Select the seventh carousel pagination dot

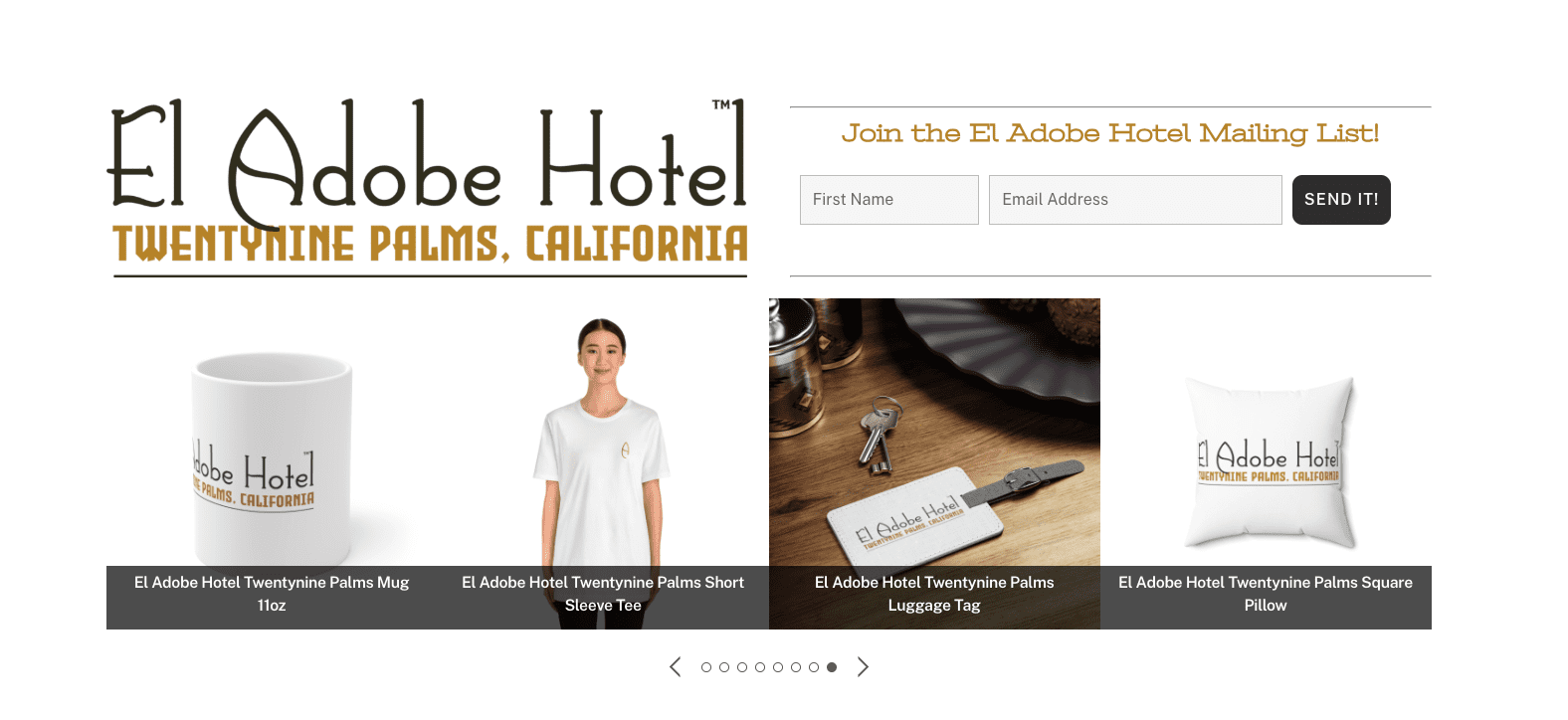click(814, 667)
